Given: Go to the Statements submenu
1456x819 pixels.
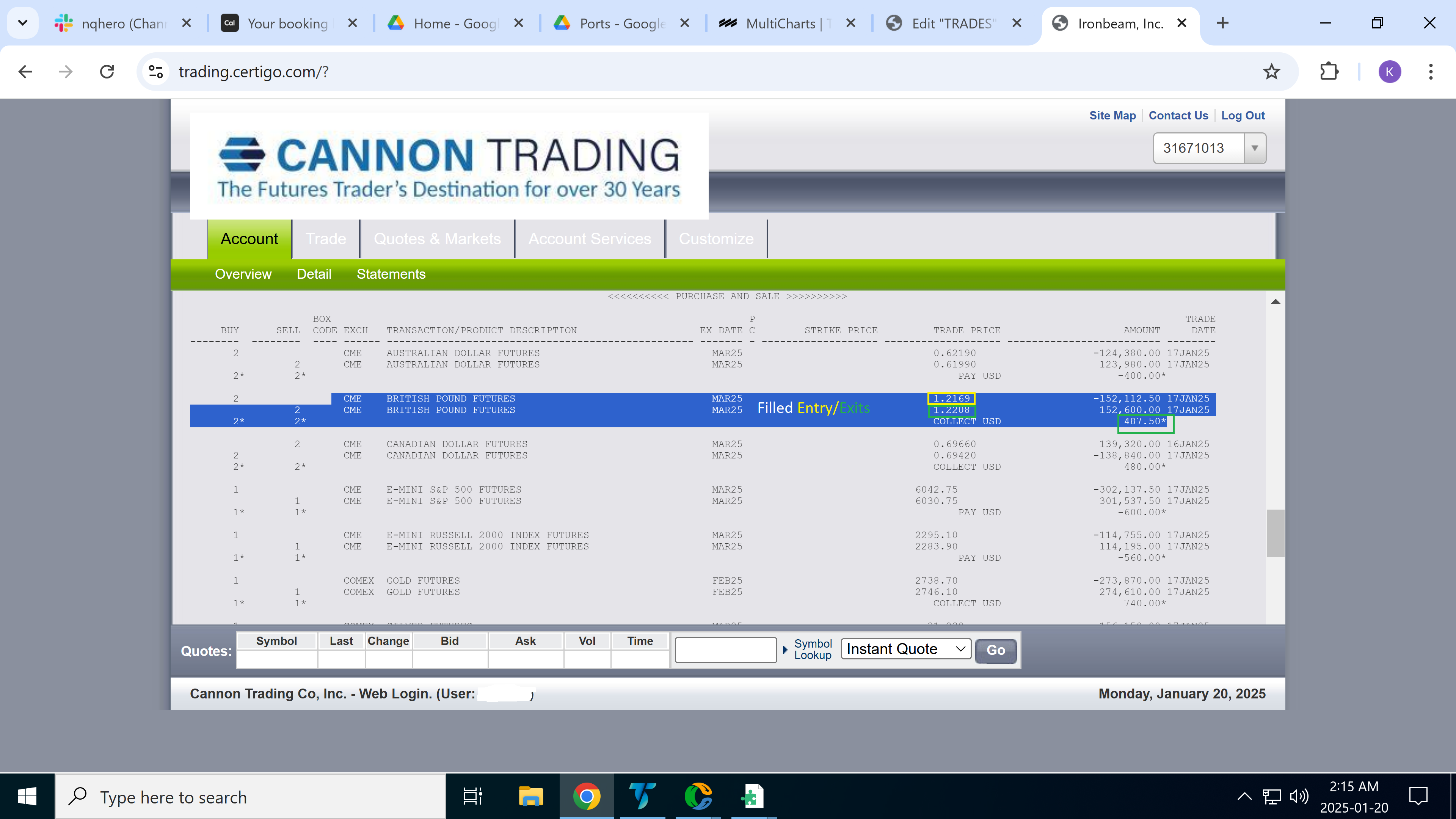Looking at the screenshot, I should 391,274.
